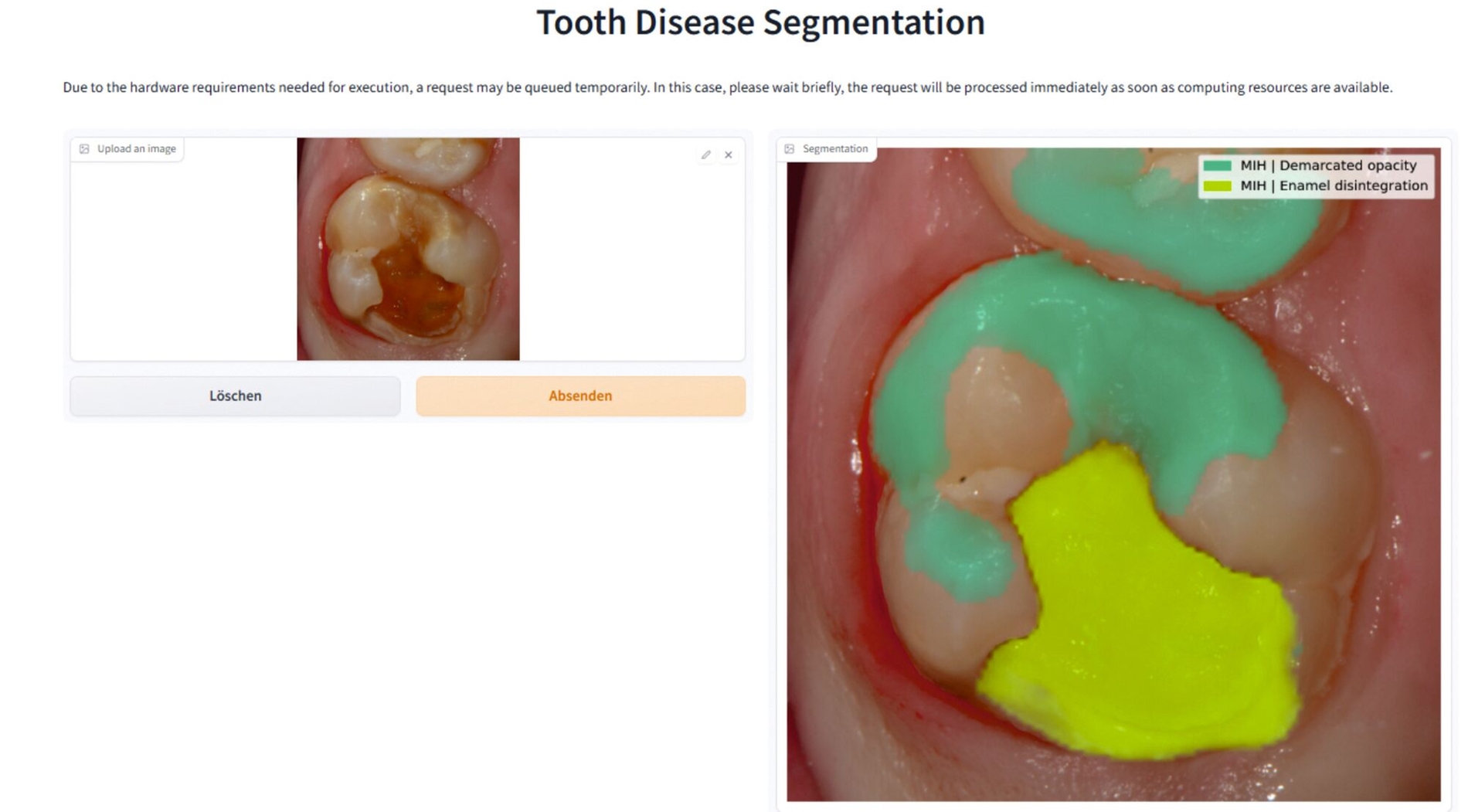
Task: Click 'MIH | Demarcated opacity' legend text
Action: pos(1327,165)
